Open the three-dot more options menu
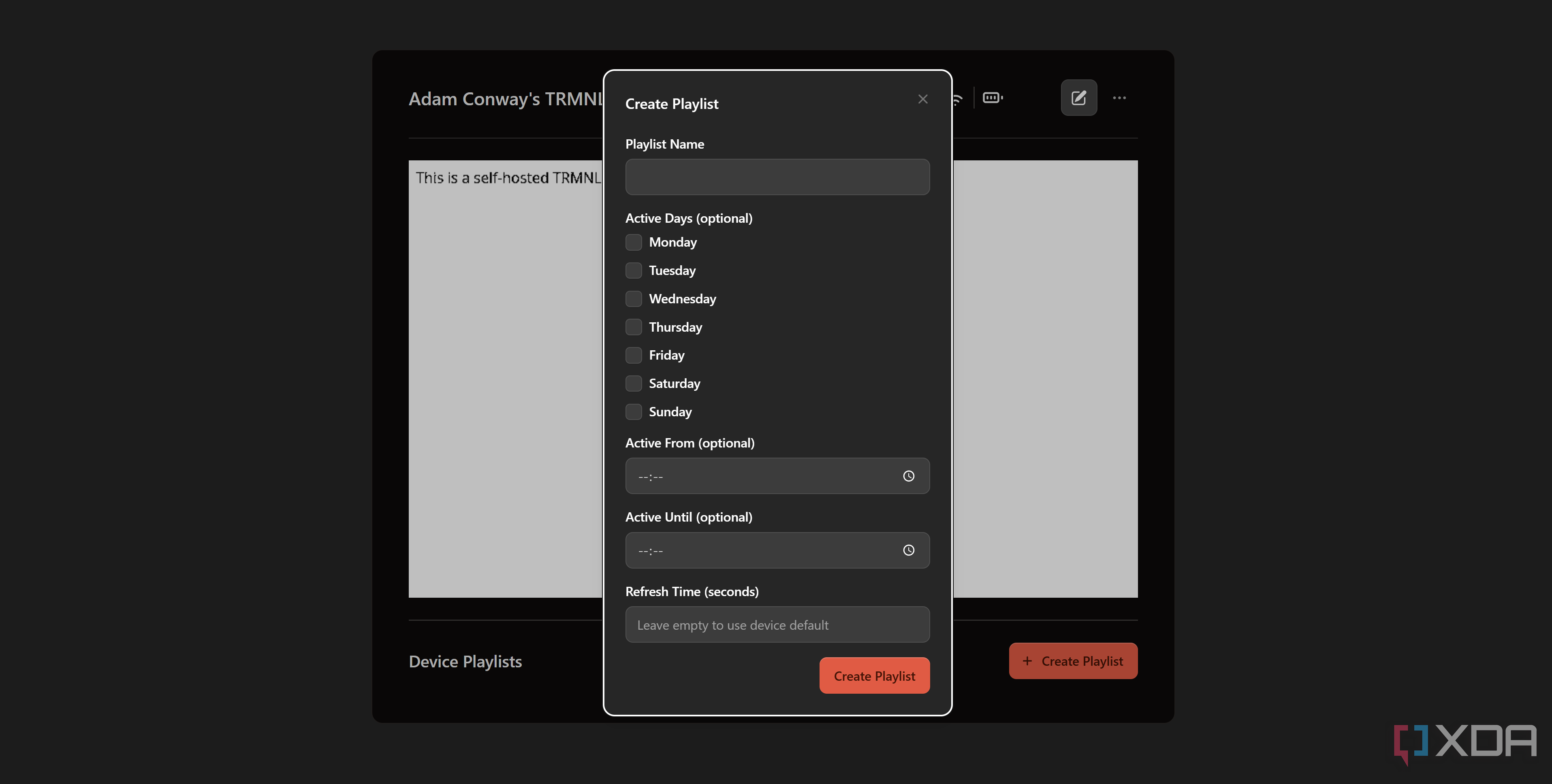1552x784 pixels. pyautogui.click(x=1119, y=98)
